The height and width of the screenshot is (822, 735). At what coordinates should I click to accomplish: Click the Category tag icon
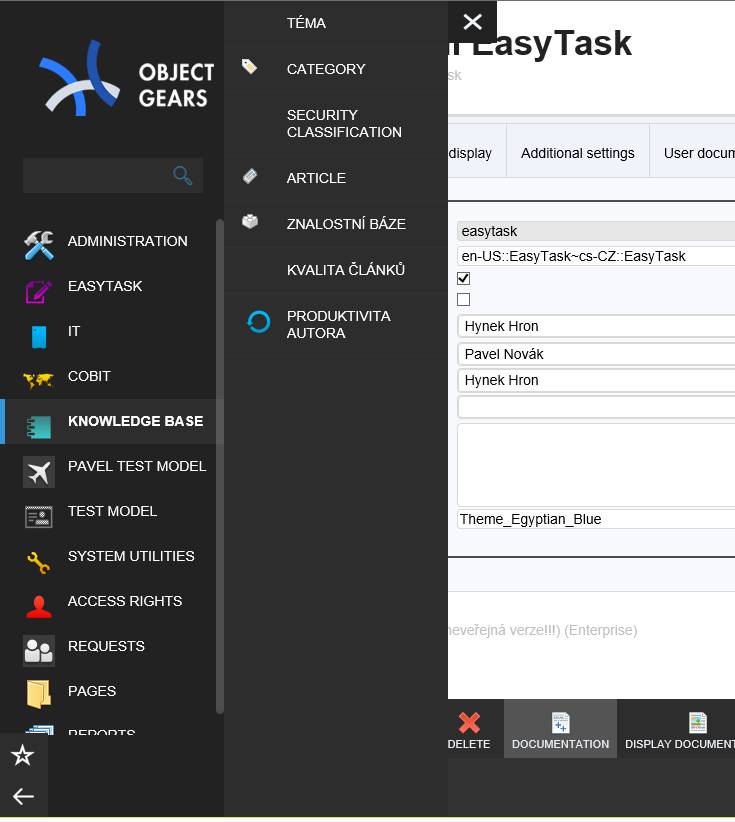[250, 67]
